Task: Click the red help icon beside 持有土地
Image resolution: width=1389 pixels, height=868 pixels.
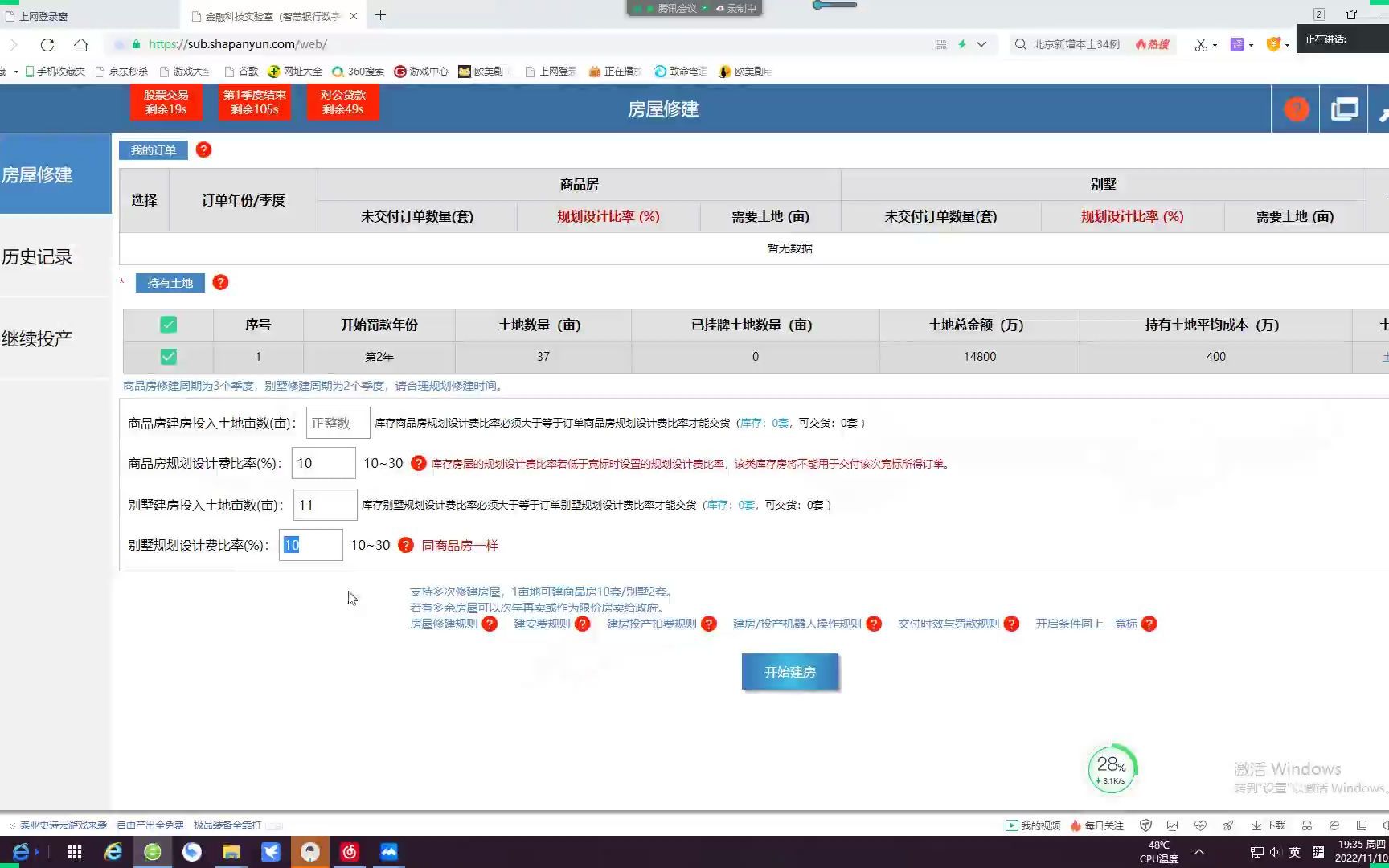Action: pos(220,283)
